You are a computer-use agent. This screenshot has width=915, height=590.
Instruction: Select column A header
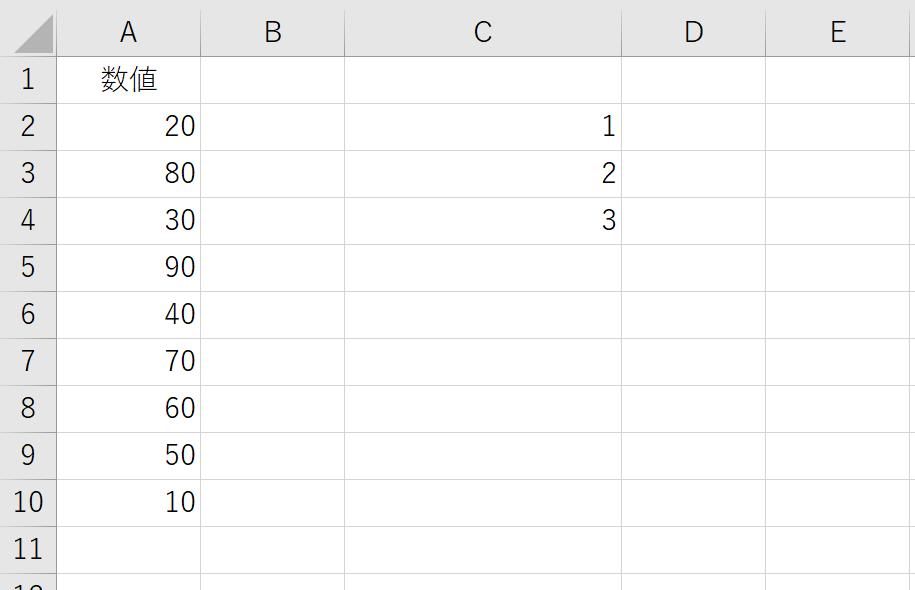(128, 33)
